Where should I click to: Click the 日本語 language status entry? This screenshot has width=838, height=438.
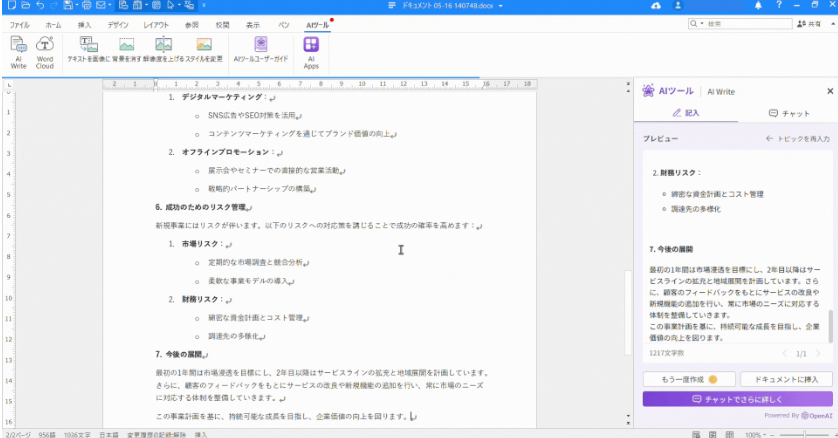pyautogui.click(x=108, y=435)
